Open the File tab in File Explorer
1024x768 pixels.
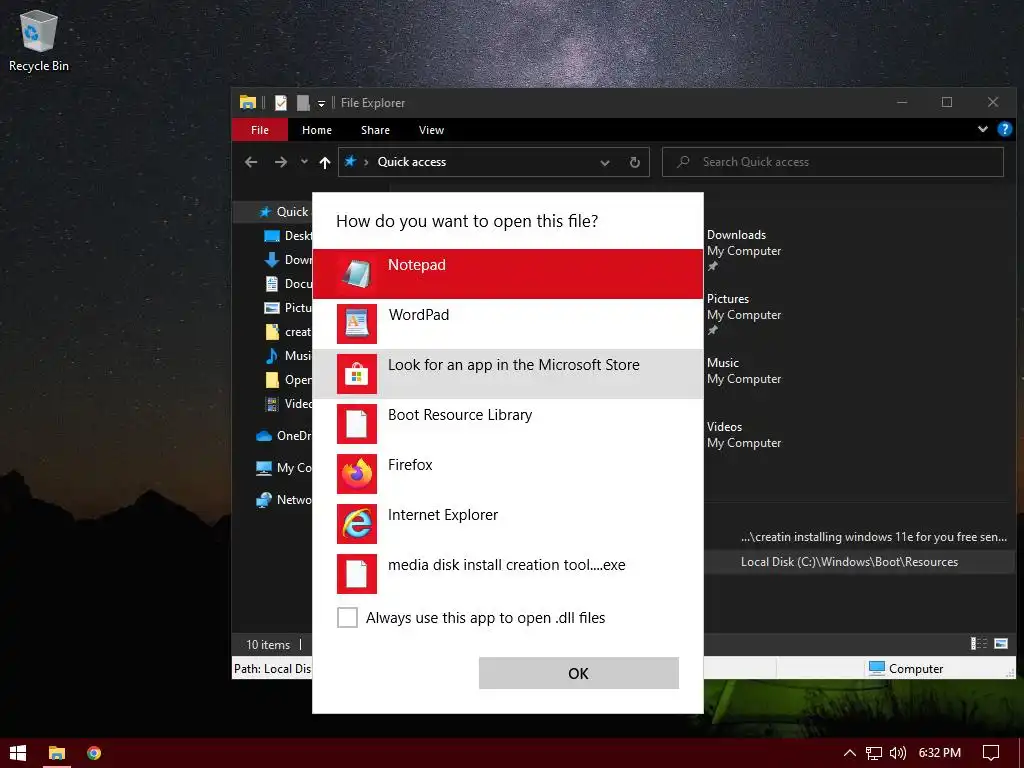tap(259, 130)
